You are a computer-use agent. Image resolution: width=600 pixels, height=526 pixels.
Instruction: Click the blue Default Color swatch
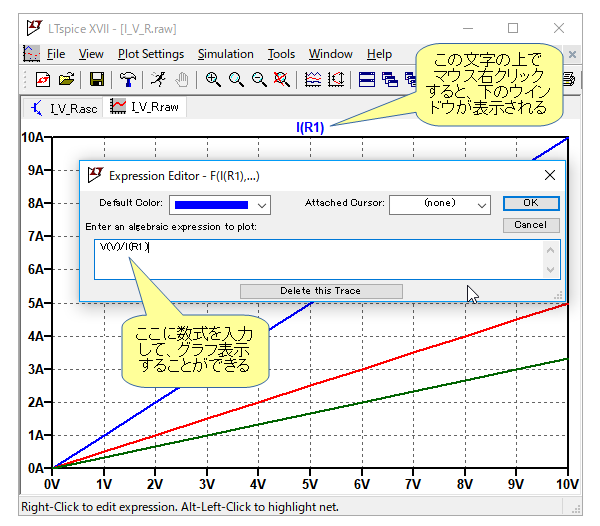pos(212,204)
